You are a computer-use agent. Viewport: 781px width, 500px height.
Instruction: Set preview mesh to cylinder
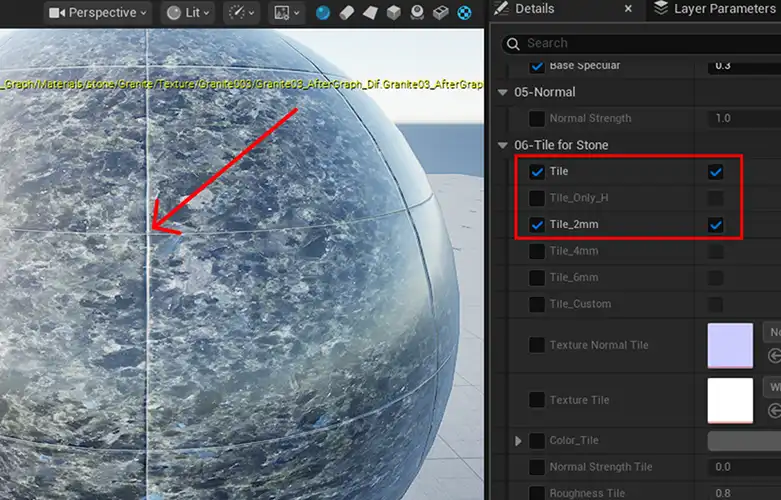tap(347, 12)
